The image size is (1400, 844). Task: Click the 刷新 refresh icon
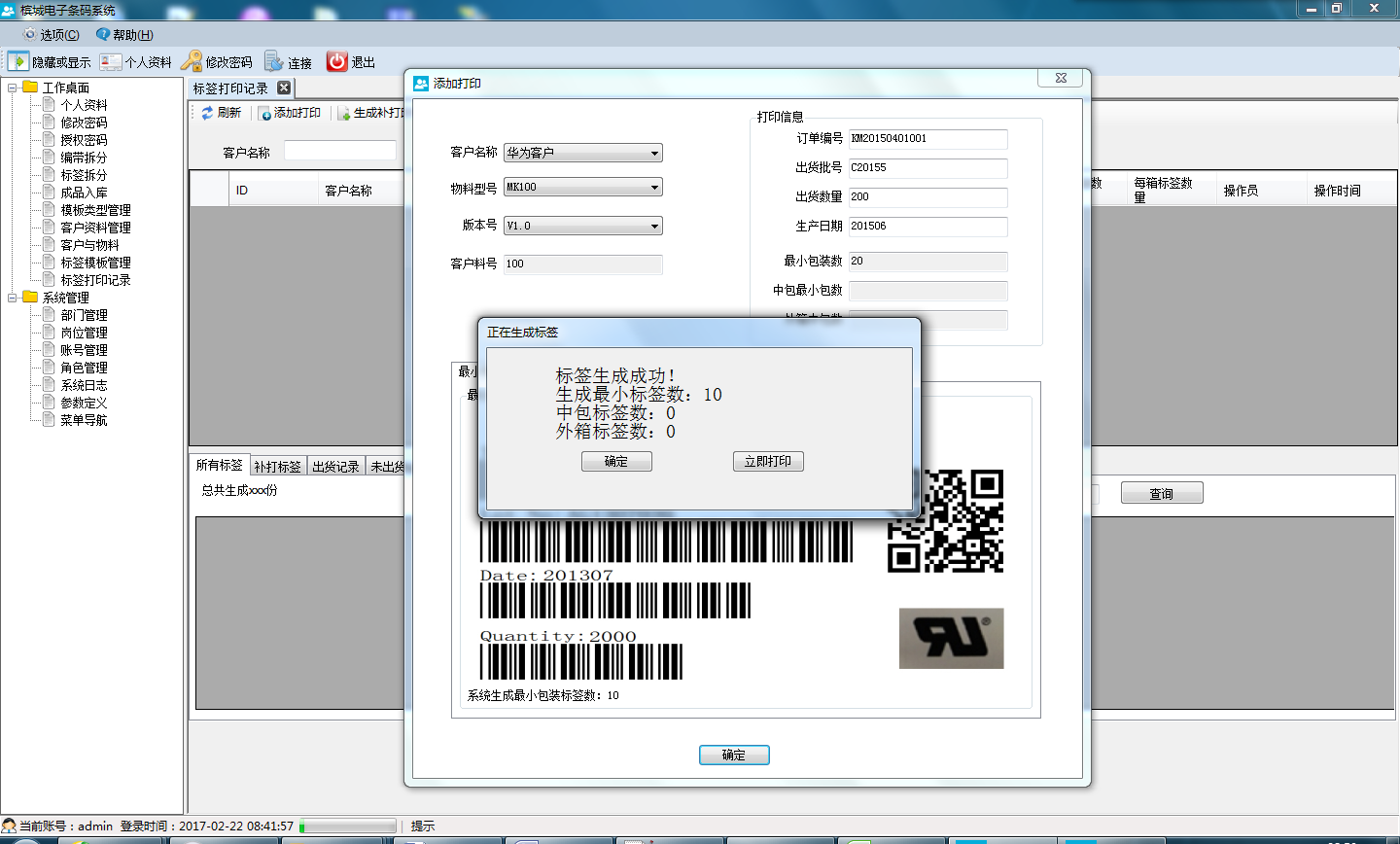click(x=207, y=113)
